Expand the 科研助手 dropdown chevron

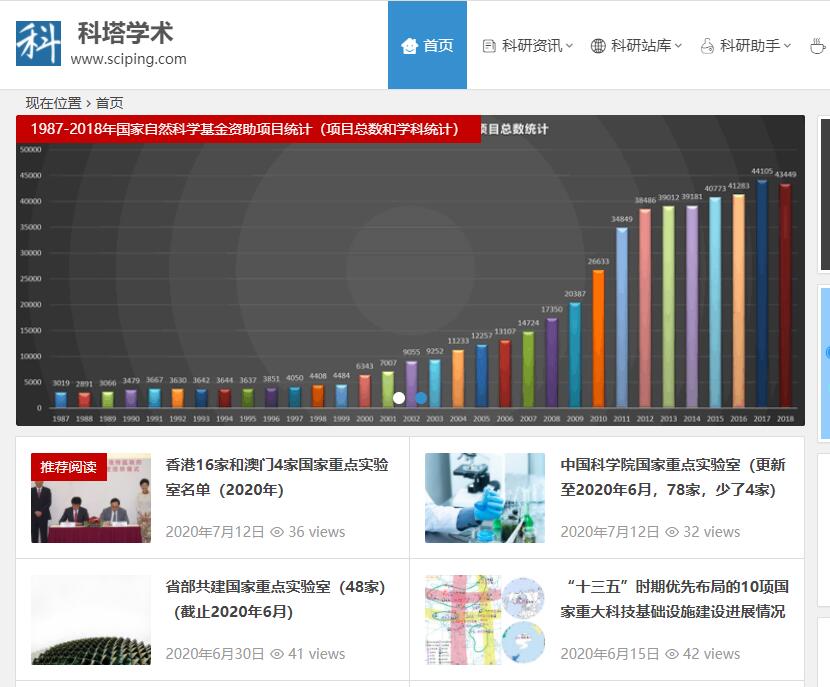click(x=785, y=45)
